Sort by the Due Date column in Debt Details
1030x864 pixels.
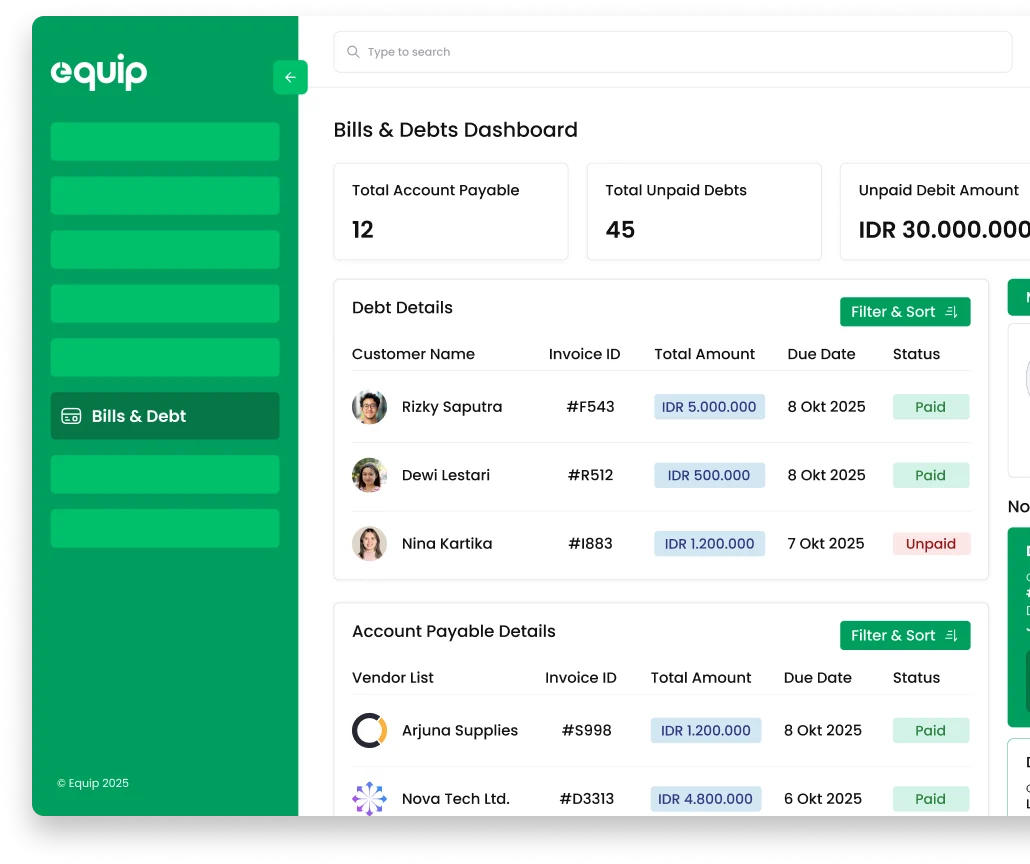[x=821, y=354]
